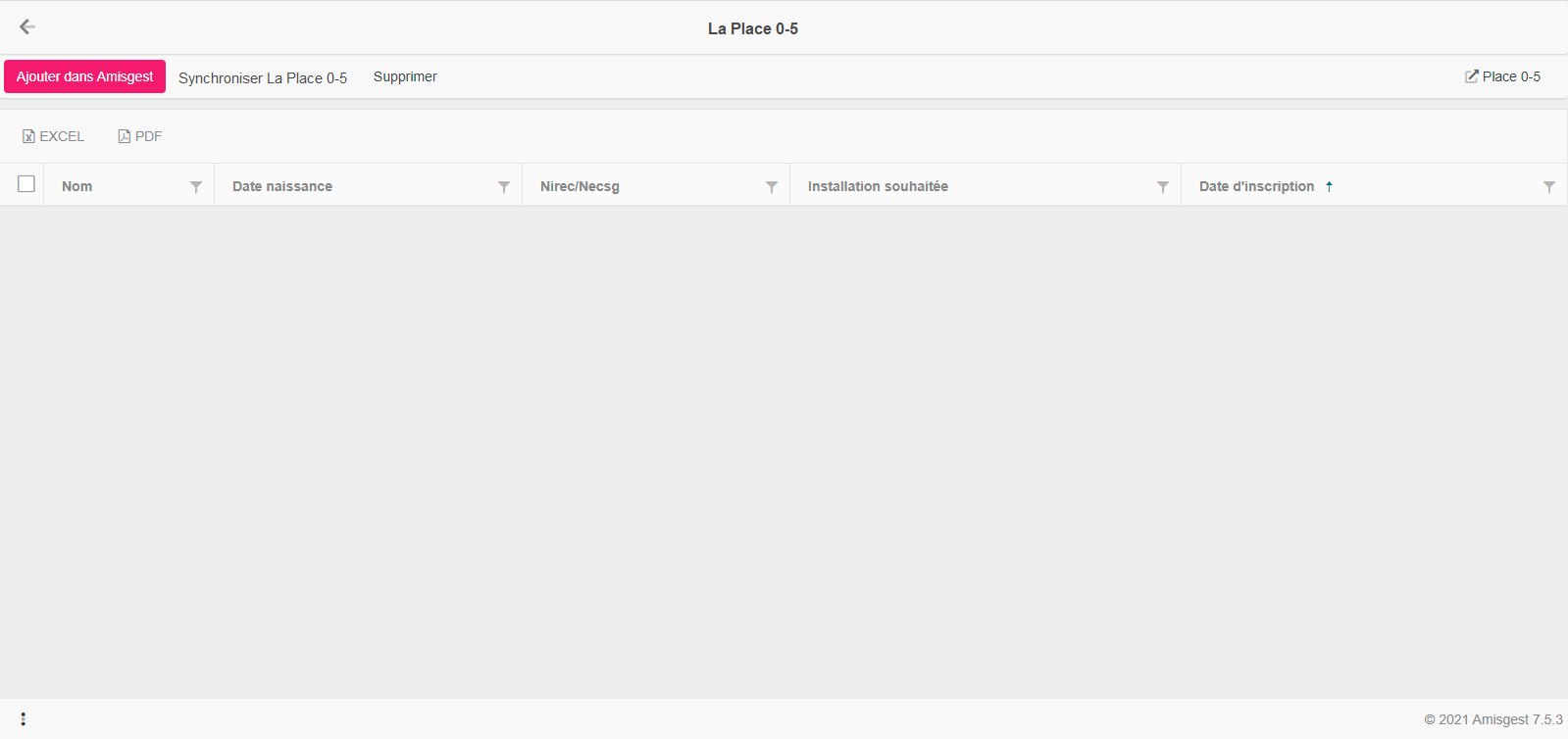Sort by Nirec/Necsg column header

tap(580, 186)
